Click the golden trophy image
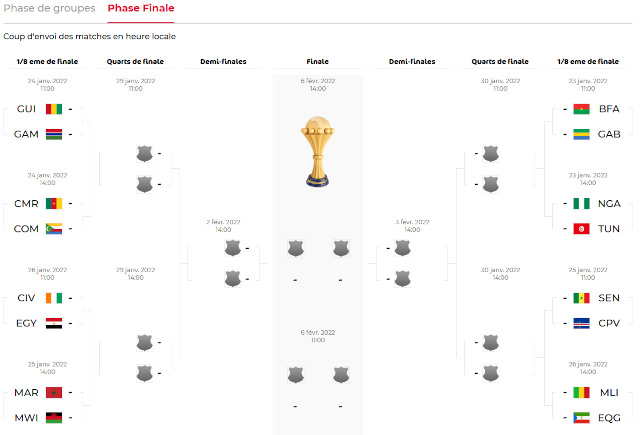The width and height of the screenshot is (640, 435). tap(317, 152)
